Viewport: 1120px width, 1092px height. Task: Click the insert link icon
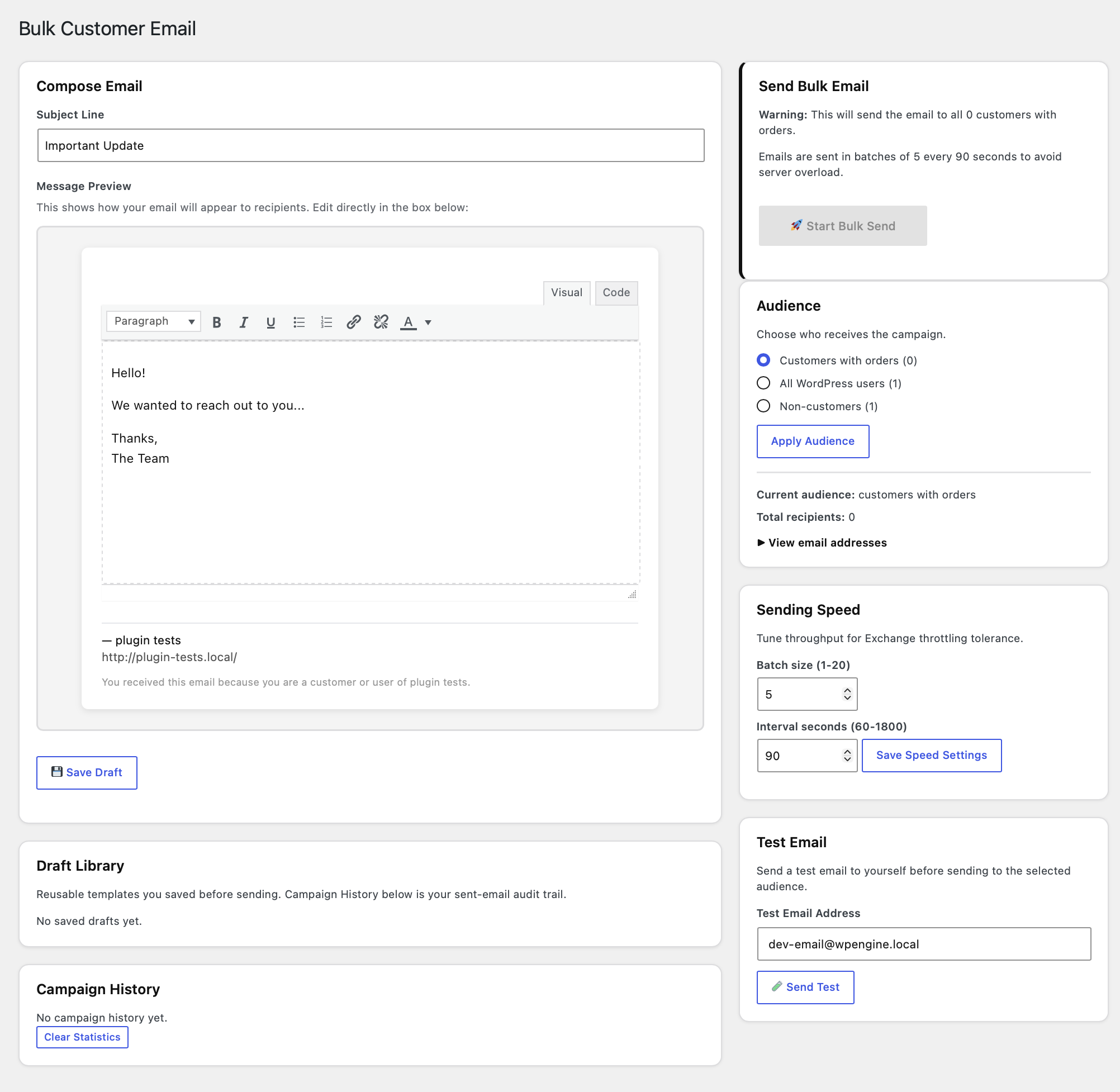coord(354,322)
